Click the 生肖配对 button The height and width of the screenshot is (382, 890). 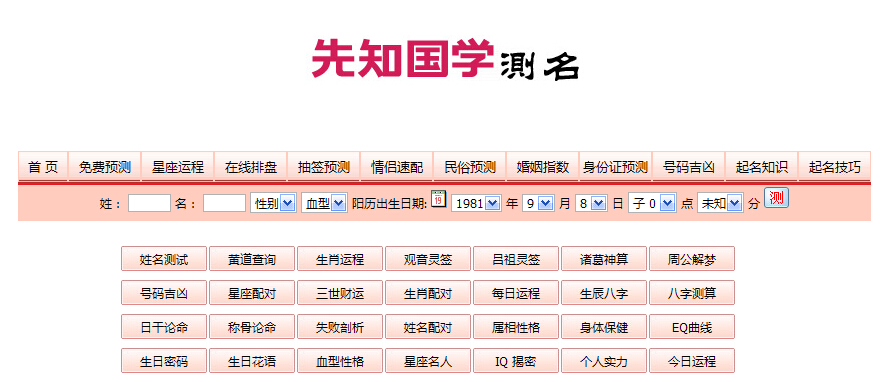pyautogui.click(x=428, y=293)
